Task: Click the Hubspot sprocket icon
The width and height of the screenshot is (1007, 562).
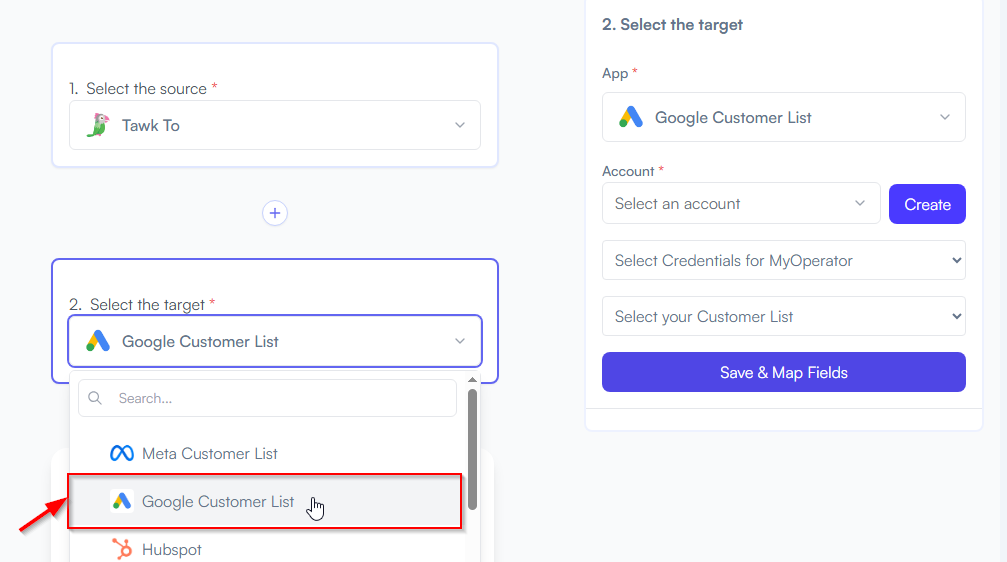Action: click(x=121, y=549)
